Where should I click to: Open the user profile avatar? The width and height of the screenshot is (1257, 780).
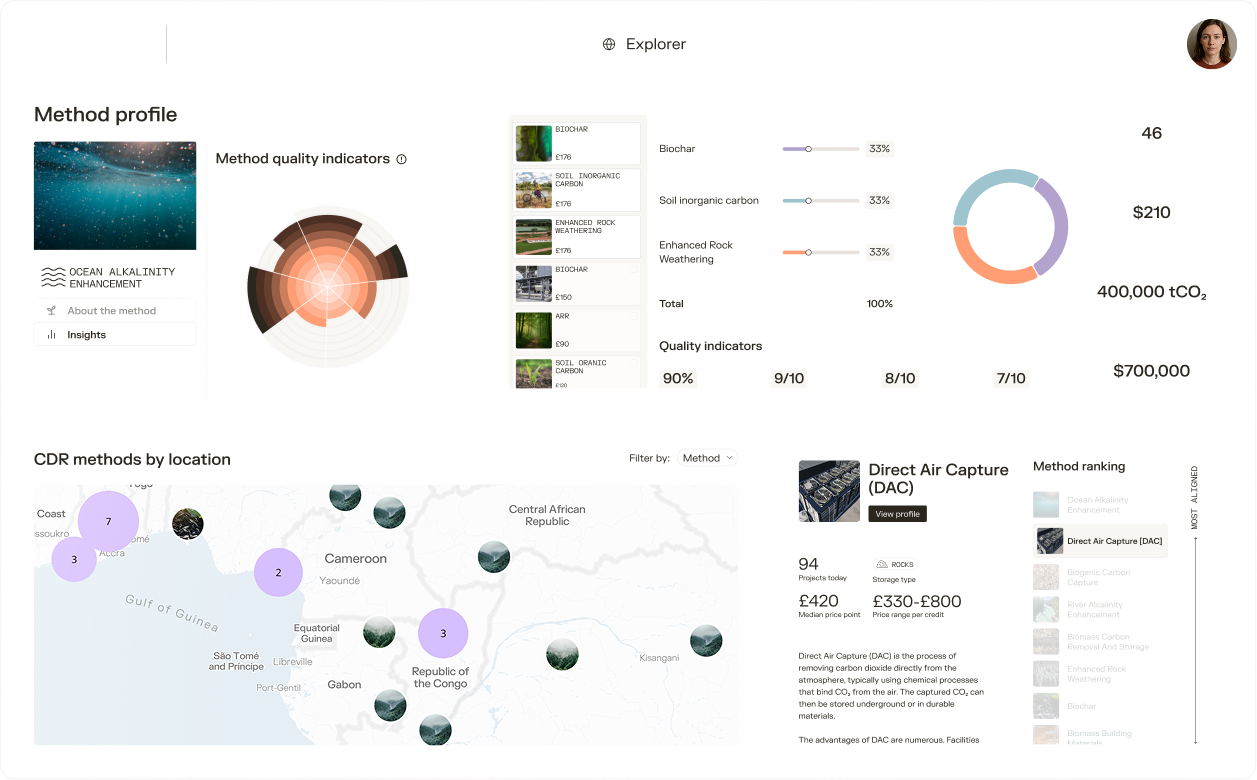(x=1211, y=44)
